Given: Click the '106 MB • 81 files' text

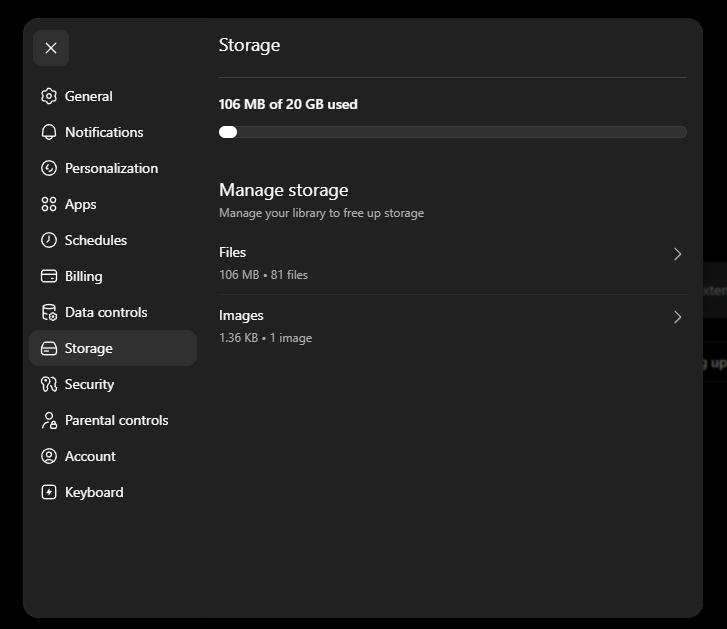Looking at the screenshot, I should (x=263, y=275).
